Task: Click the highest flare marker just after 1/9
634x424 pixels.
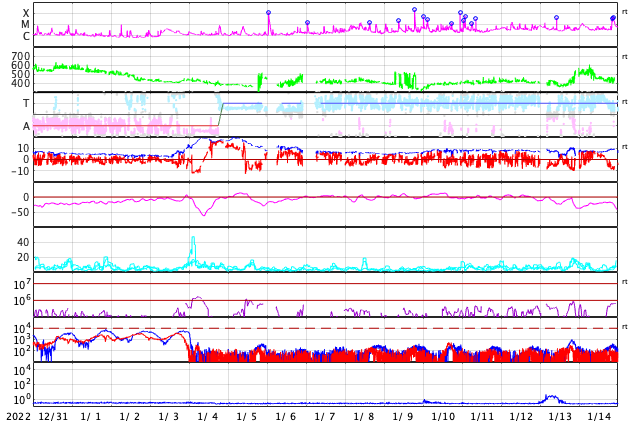Action: pyautogui.click(x=414, y=9)
